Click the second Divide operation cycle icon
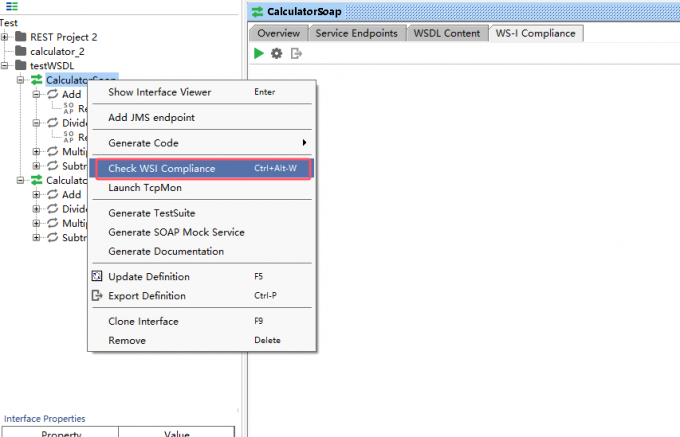 tap(52, 209)
